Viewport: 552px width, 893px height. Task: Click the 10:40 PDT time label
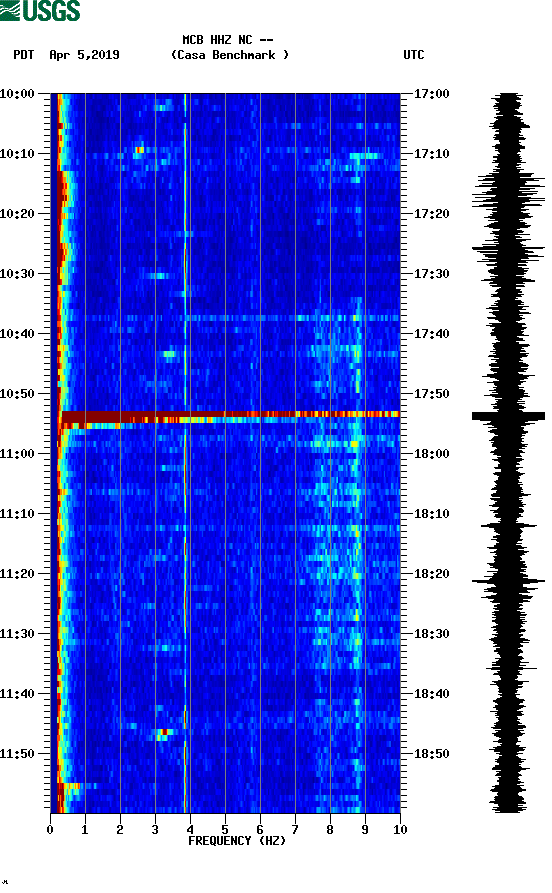click(x=17, y=334)
